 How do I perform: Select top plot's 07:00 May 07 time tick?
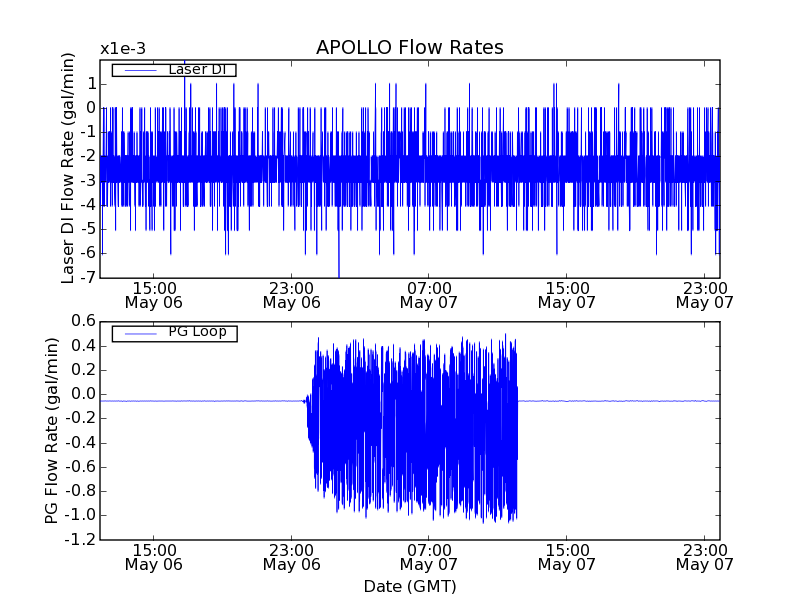[x=429, y=294]
